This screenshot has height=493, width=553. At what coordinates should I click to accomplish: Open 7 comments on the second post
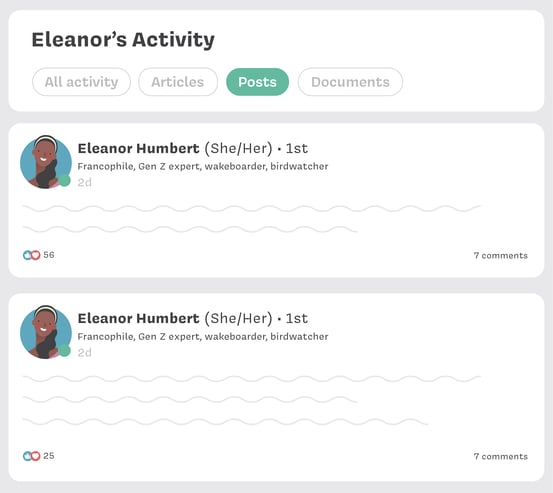501,456
